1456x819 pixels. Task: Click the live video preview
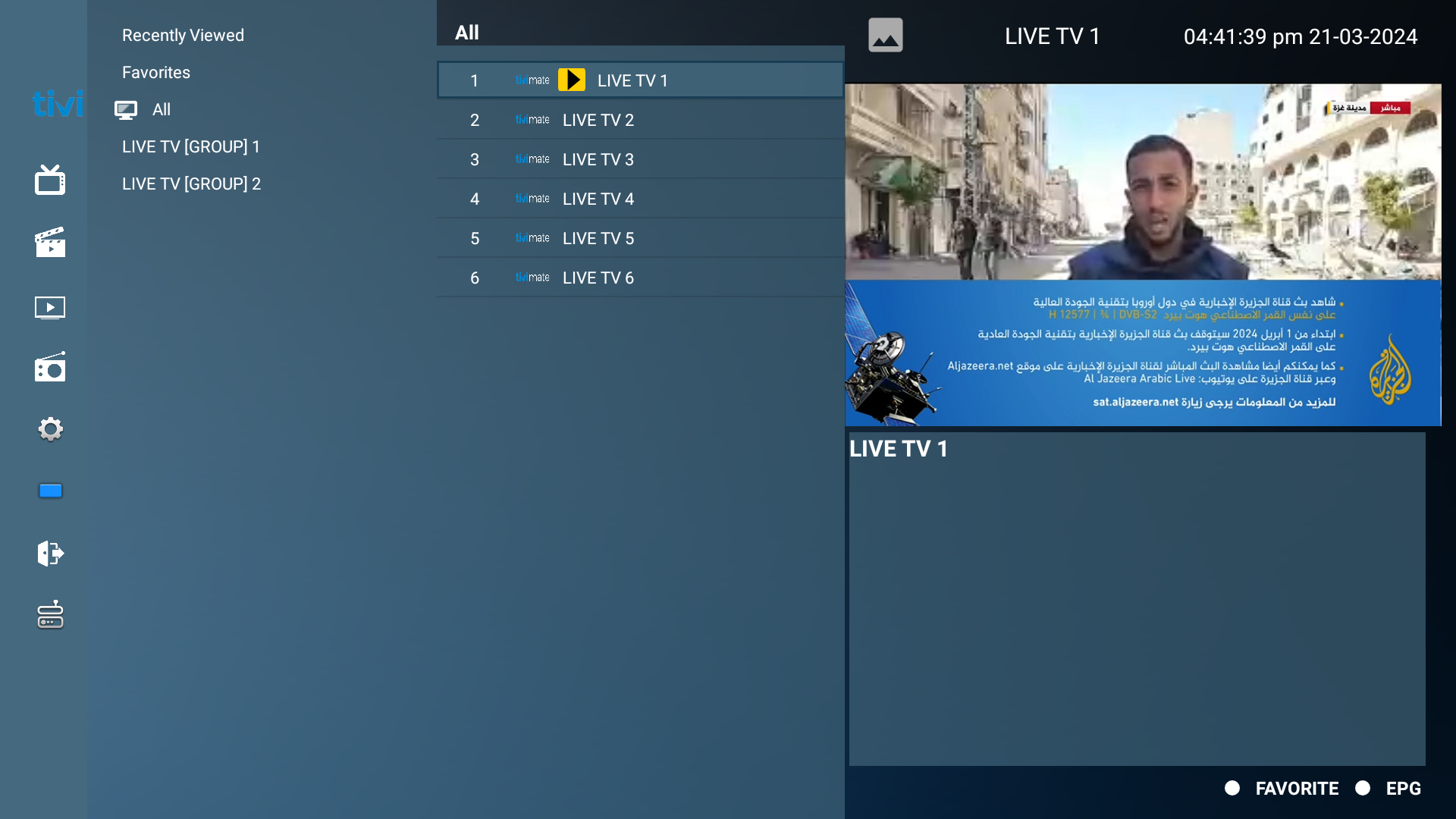(1143, 255)
